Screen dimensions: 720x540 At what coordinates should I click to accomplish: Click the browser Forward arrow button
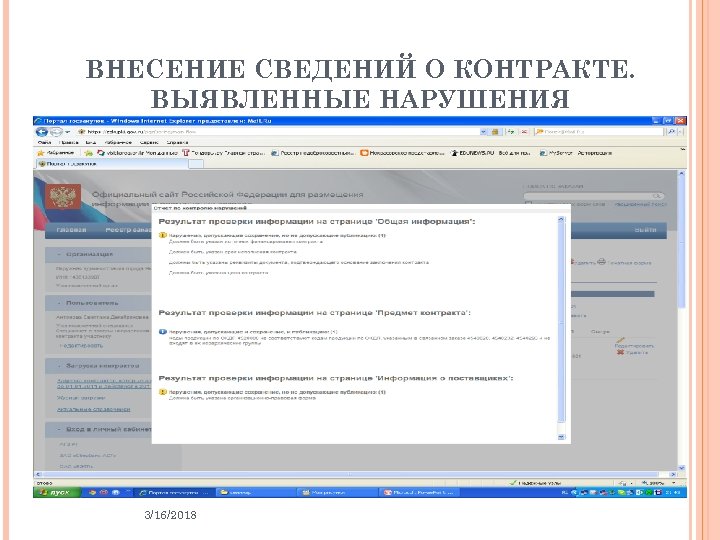[x=56, y=132]
